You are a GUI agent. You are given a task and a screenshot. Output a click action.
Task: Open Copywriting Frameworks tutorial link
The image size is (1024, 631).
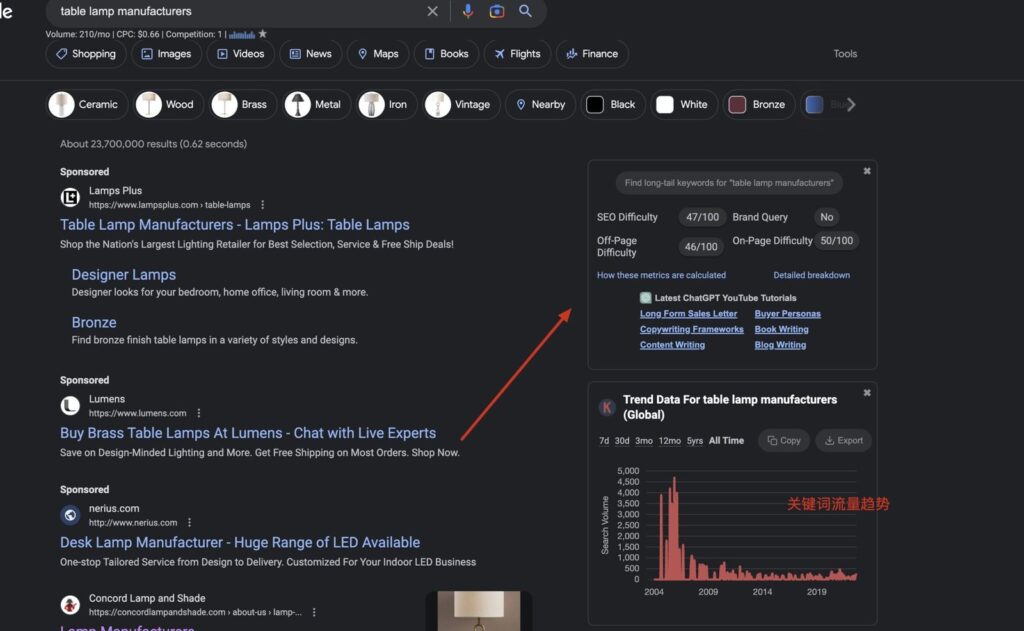click(x=692, y=329)
